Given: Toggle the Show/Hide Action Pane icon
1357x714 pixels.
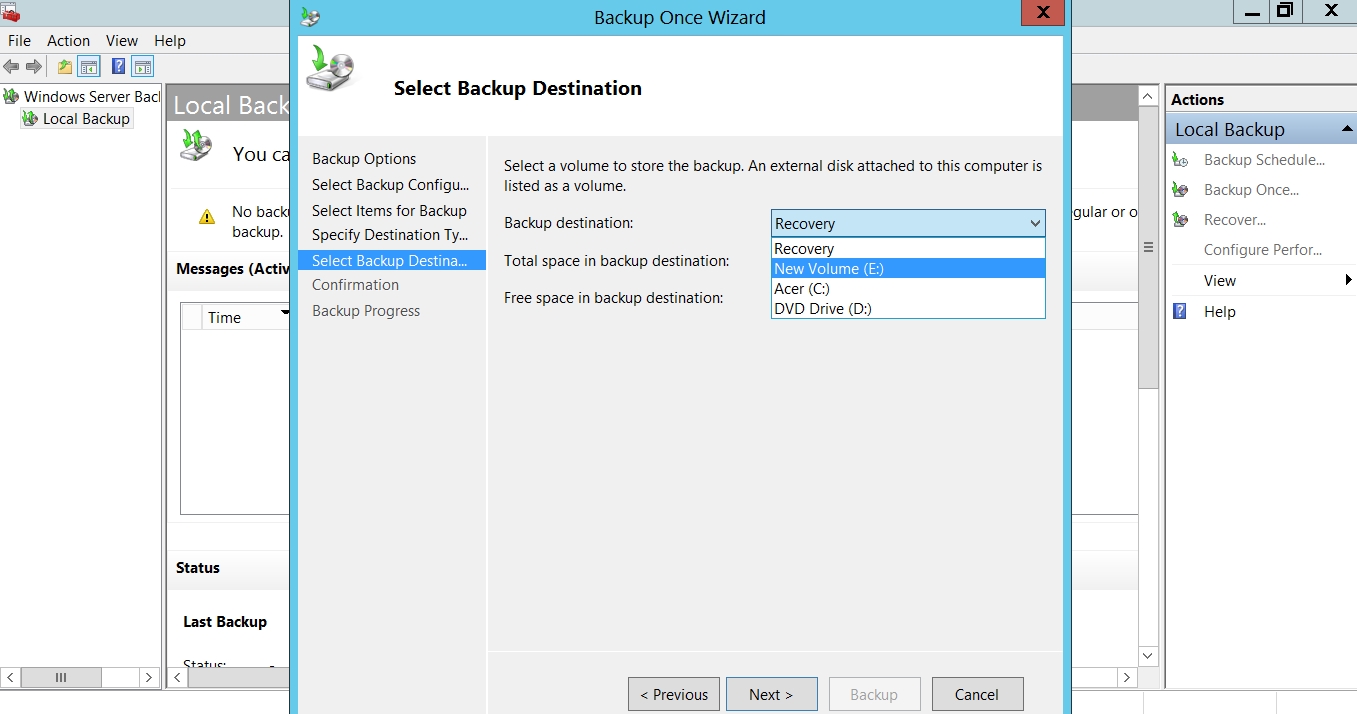Looking at the screenshot, I should (x=143, y=67).
